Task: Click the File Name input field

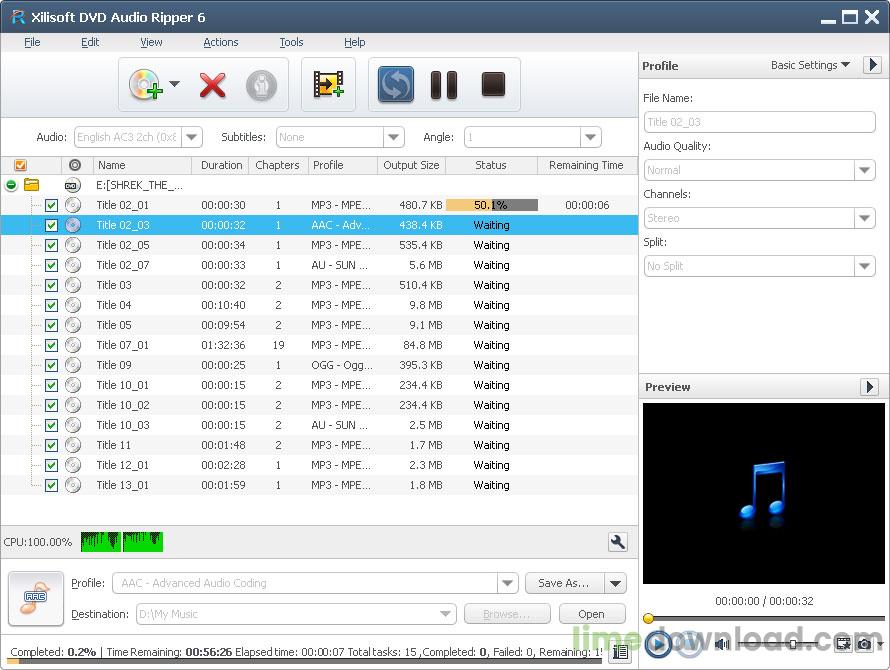Action: [x=759, y=122]
